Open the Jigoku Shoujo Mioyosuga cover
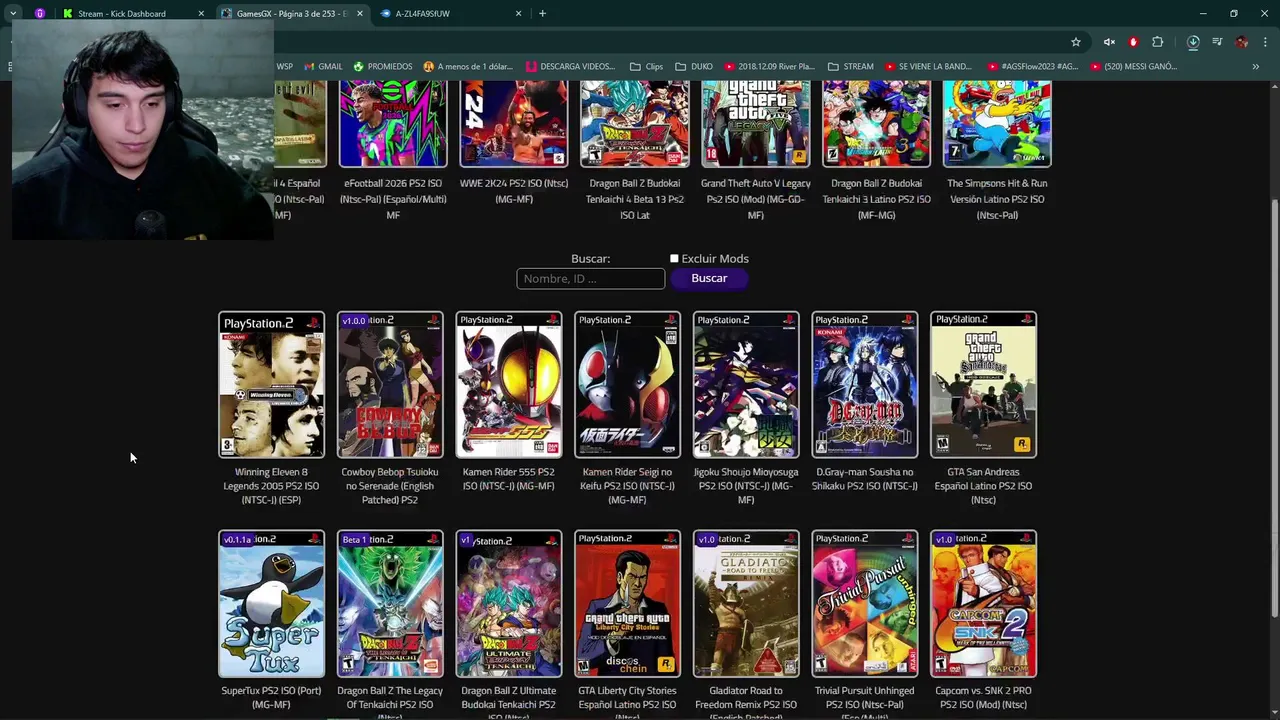The image size is (1280, 720). tap(746, 385)
